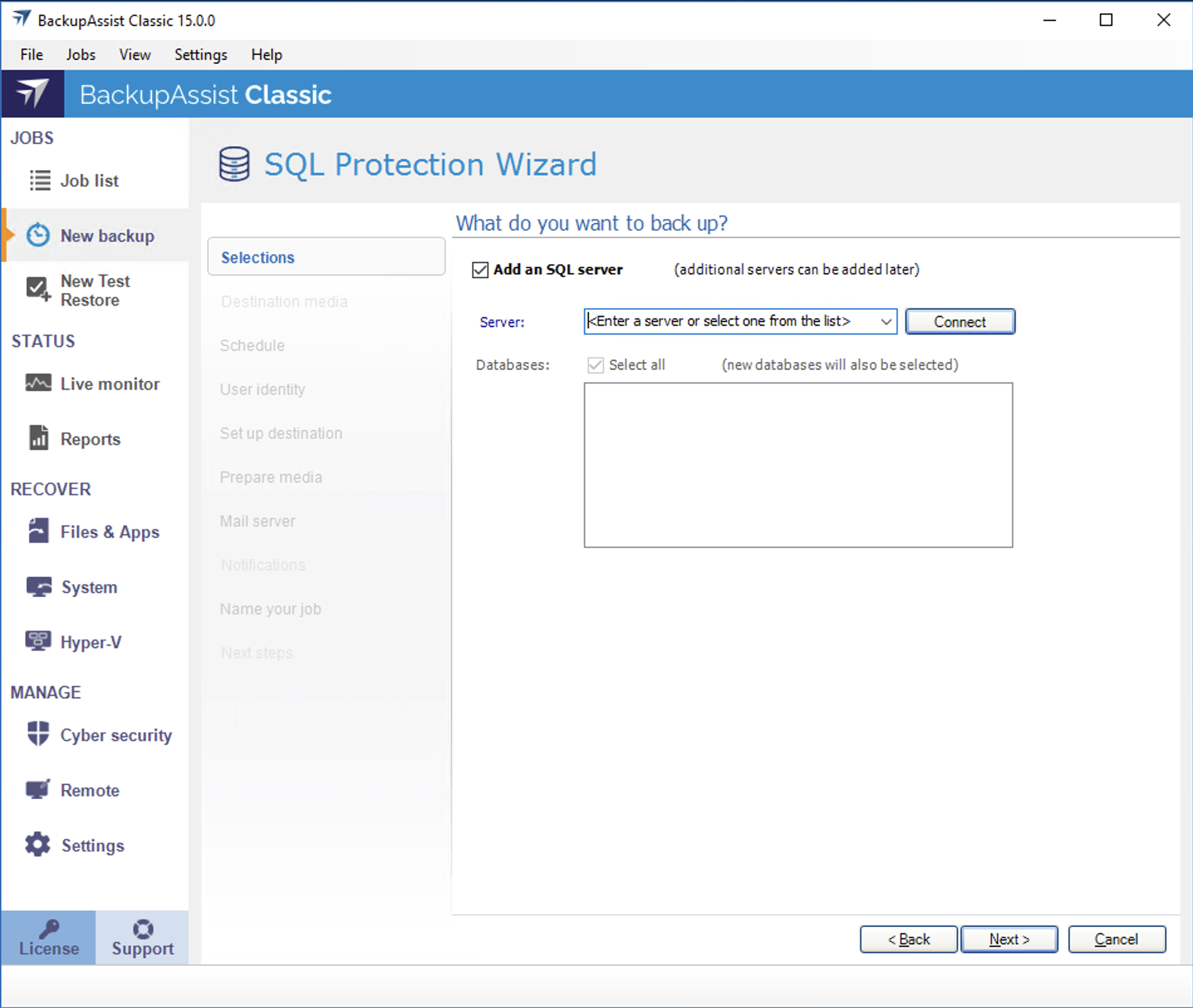Screen dimensions: 1193x1008
Task: Open the Hyper-V recovery icon
Action: [38, 641]
